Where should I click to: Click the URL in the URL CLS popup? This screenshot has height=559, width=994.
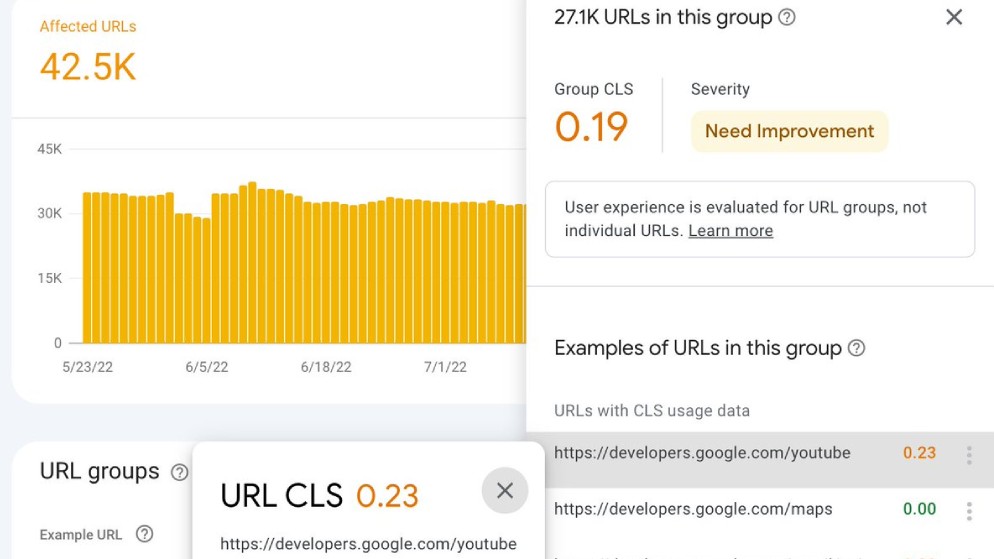[x=368, y=544]
